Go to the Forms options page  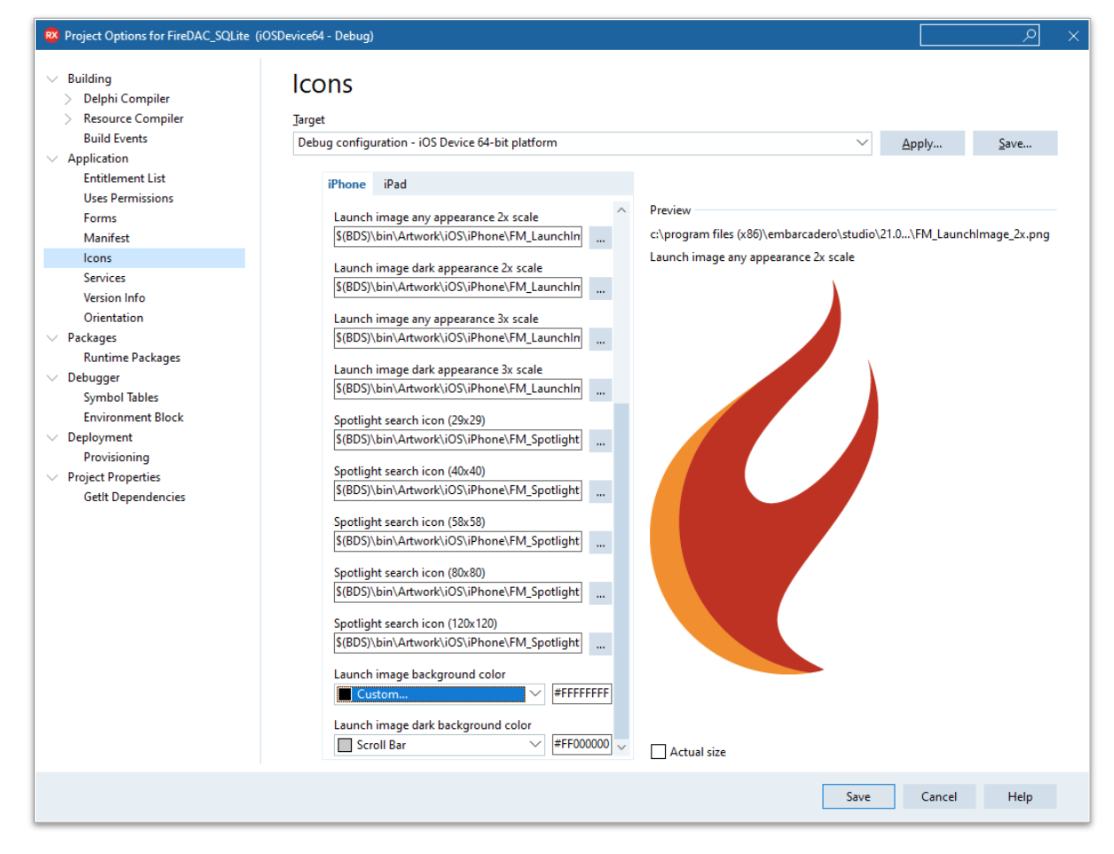click(x=100, y=218)
